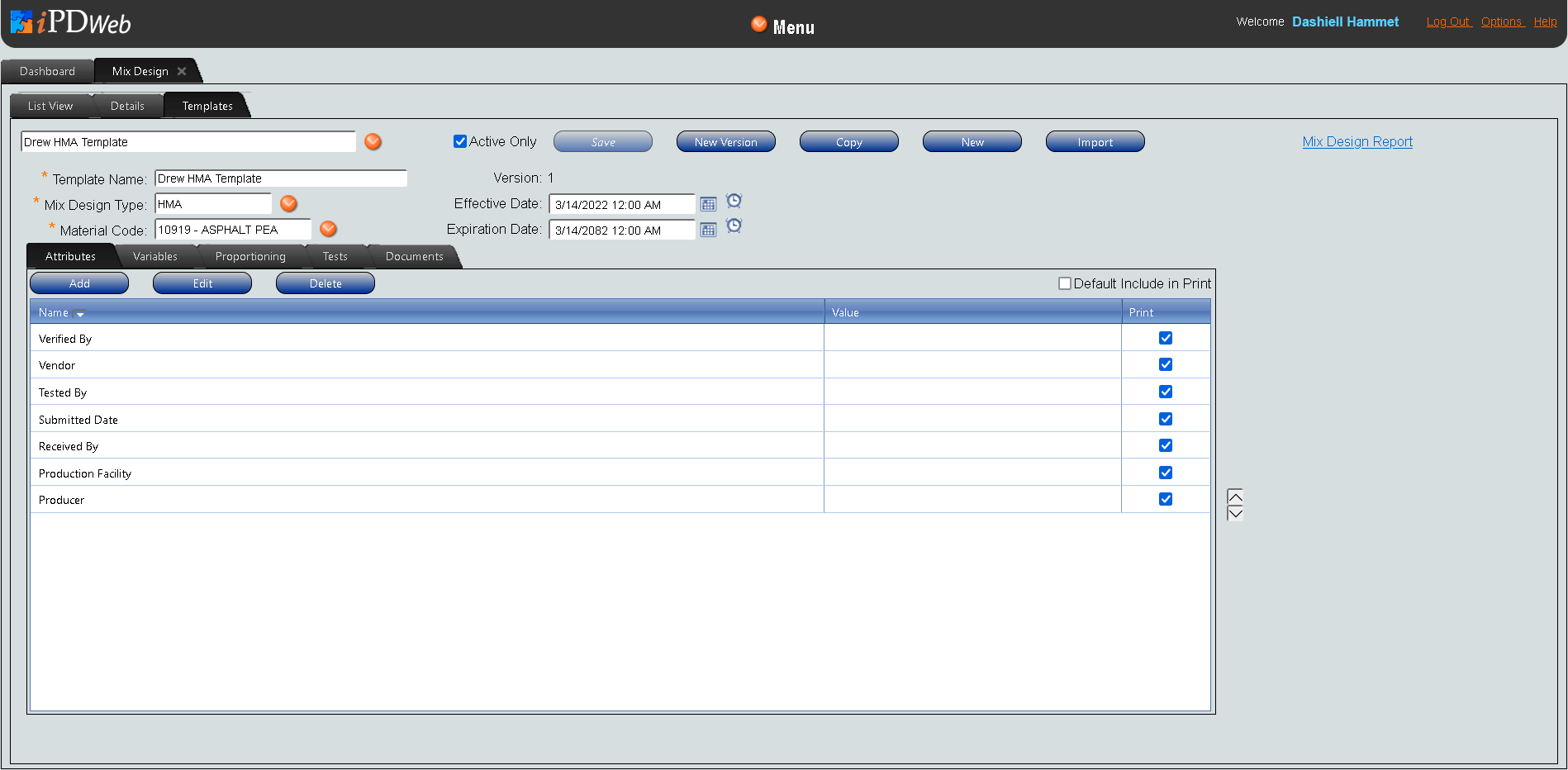Expand the template selector dropdown
Image resolution: width=1568 pixels, height=770 pixels.
click(373, 142)
